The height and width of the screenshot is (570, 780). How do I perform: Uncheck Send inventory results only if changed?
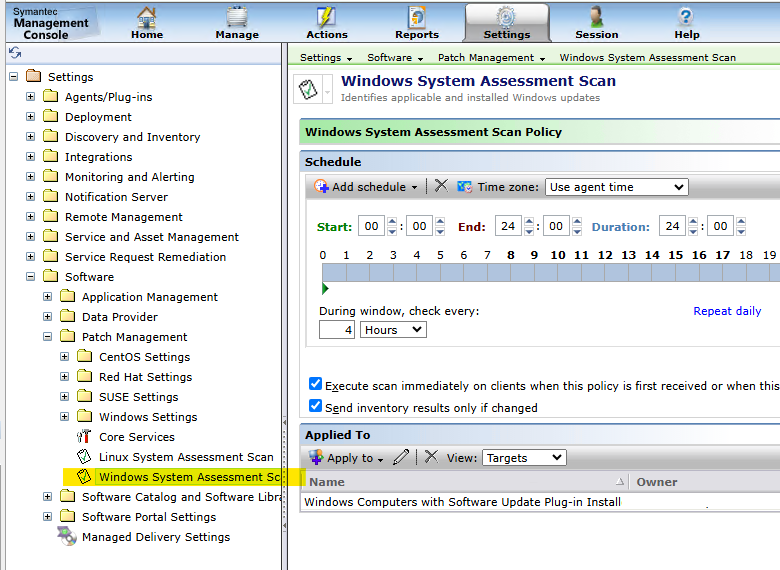click(316, 407)
